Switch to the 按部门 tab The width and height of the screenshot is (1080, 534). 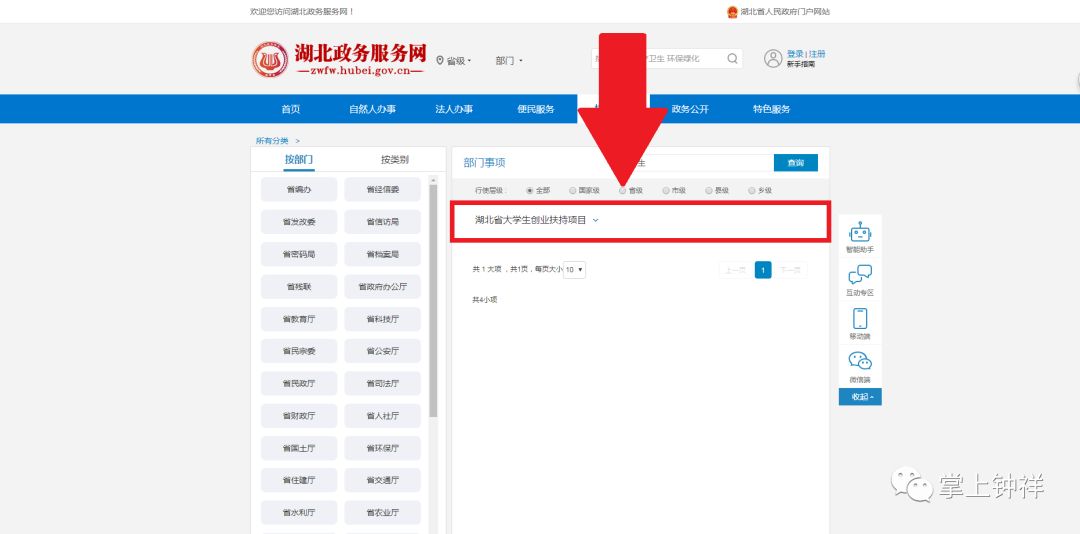(299, 160)
